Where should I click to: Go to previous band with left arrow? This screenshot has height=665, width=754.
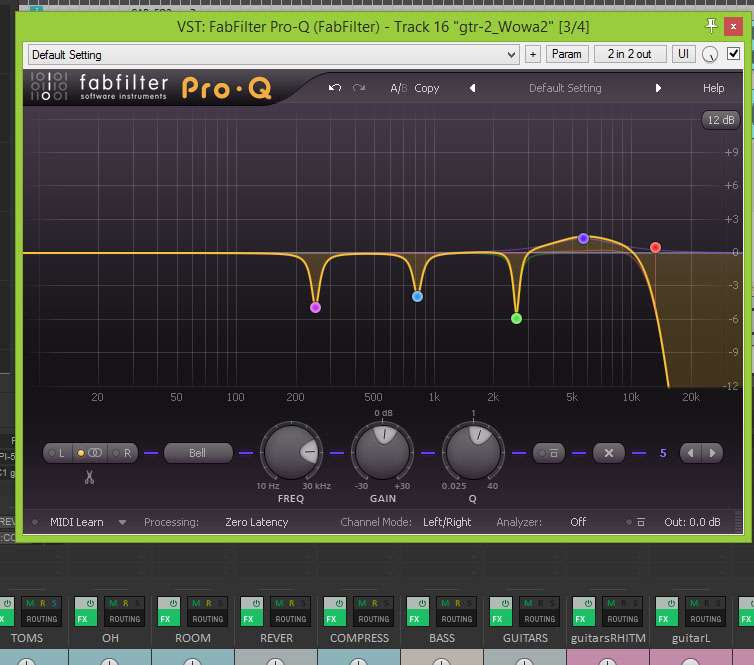(x=691, y=453)
